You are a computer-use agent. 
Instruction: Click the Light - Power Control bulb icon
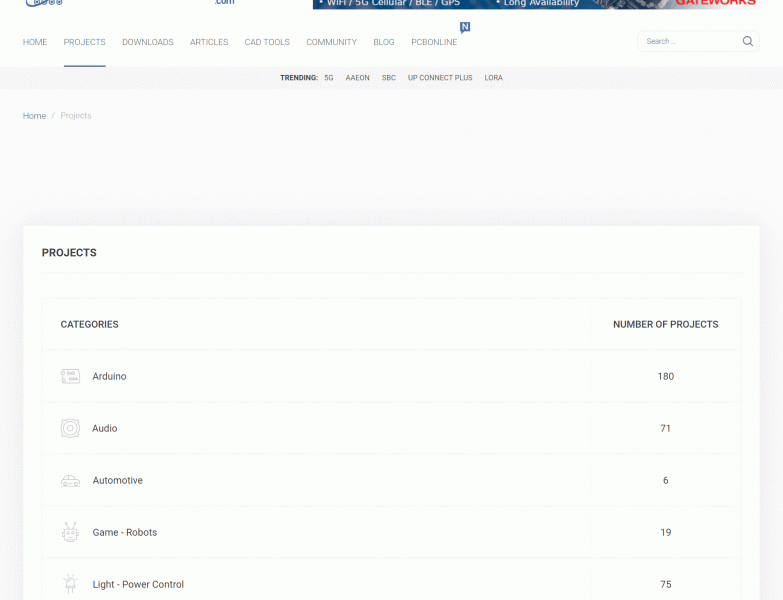[x=70, y=584]
